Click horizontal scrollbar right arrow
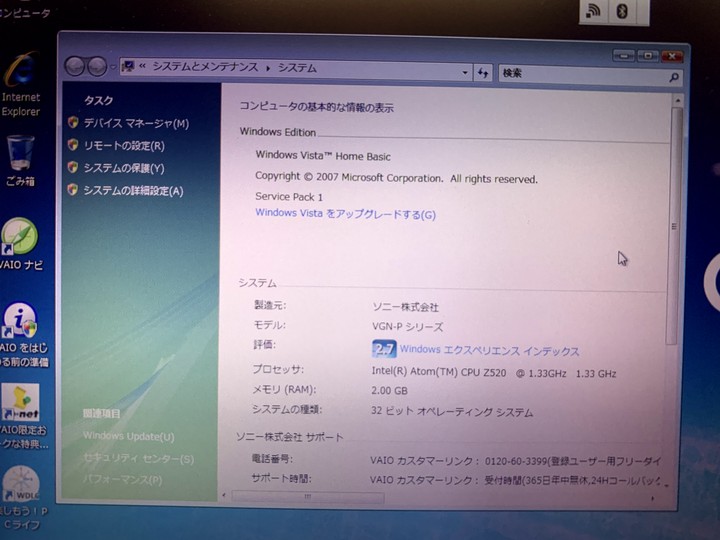 [x=652, y=498]
